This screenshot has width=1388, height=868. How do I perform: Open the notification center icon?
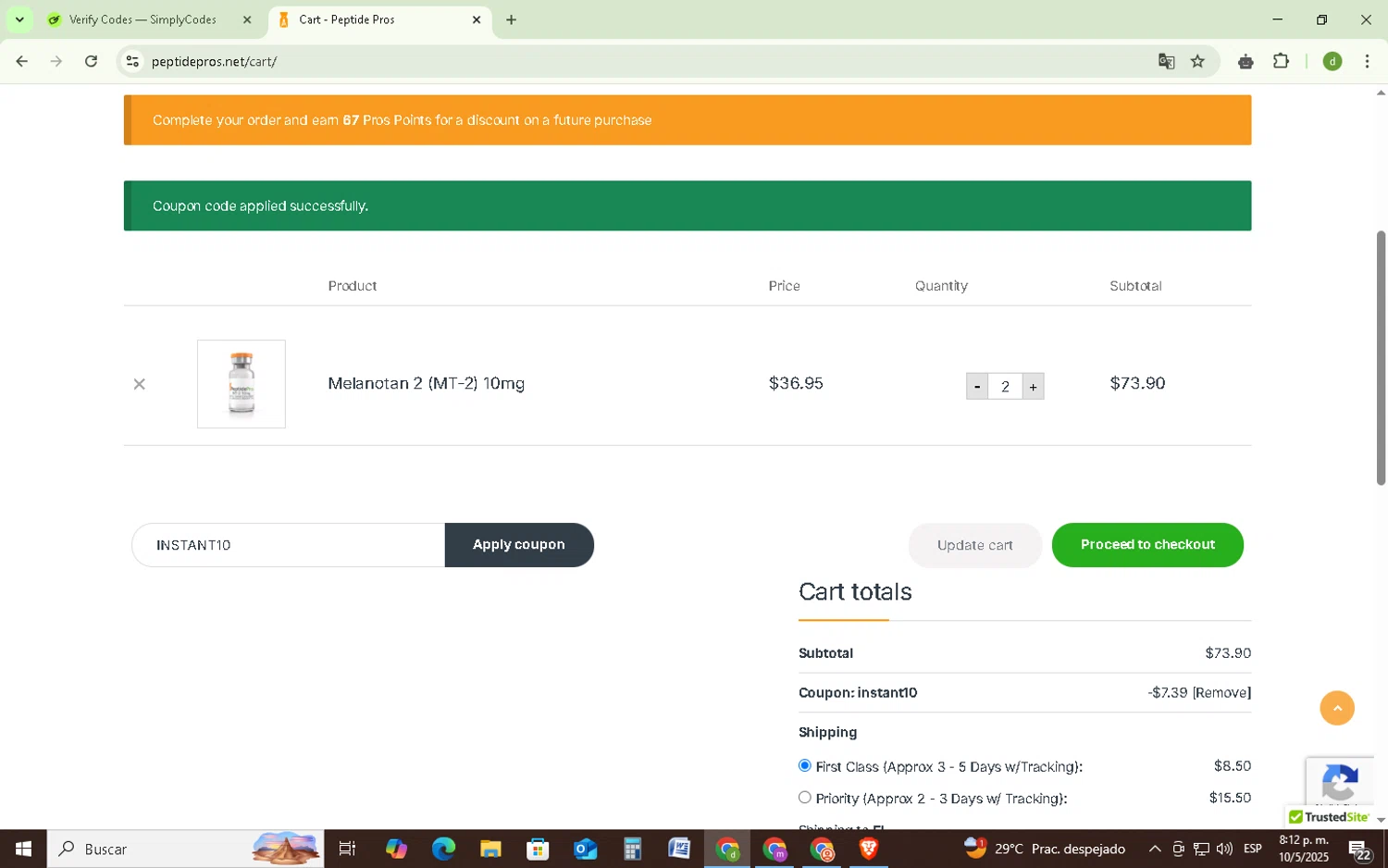(1359, 849)
